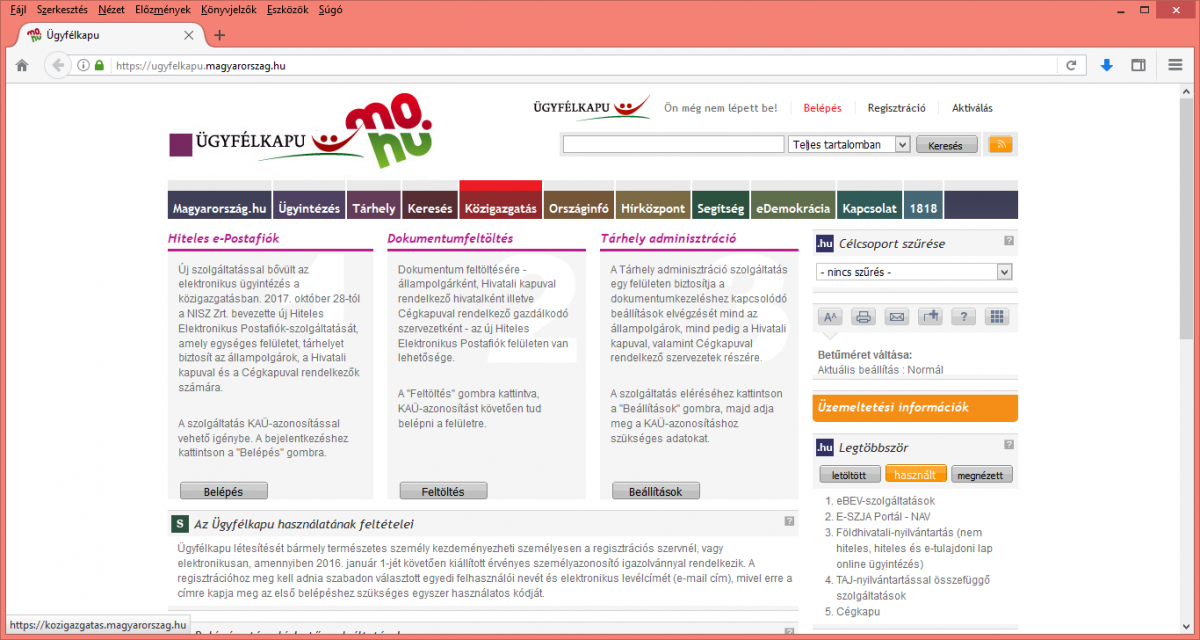Click the orange RSS feed icon
Screen dimensions: 1200x640
click(1000, 144)
